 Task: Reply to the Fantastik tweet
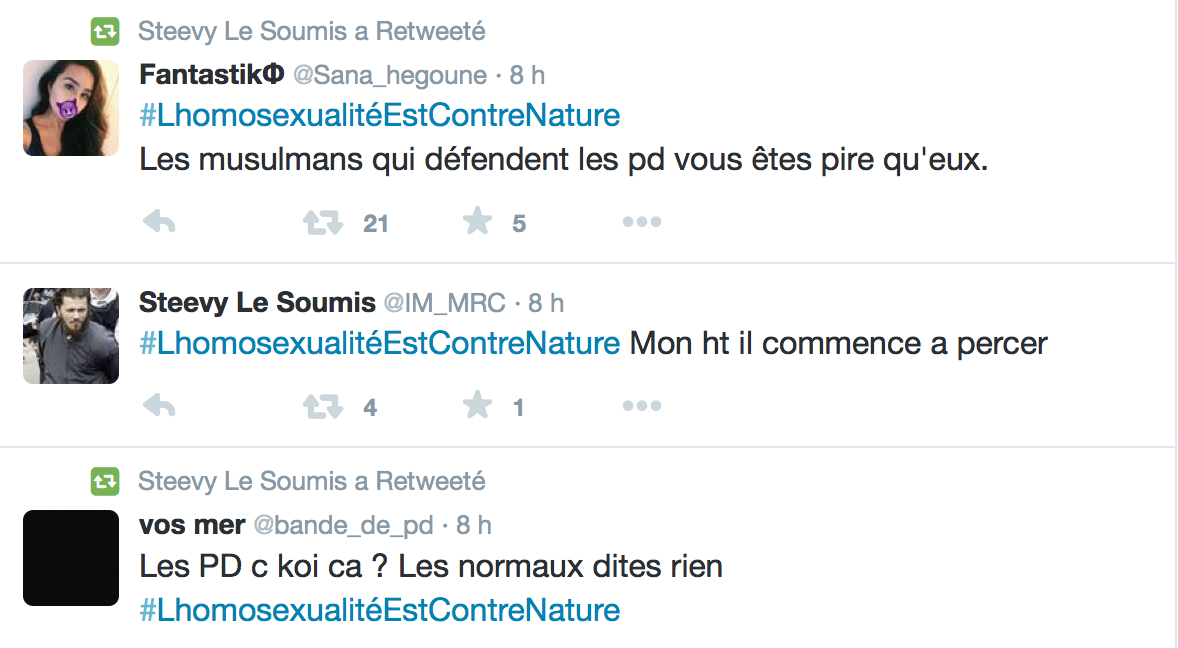(x=159, y=222)
